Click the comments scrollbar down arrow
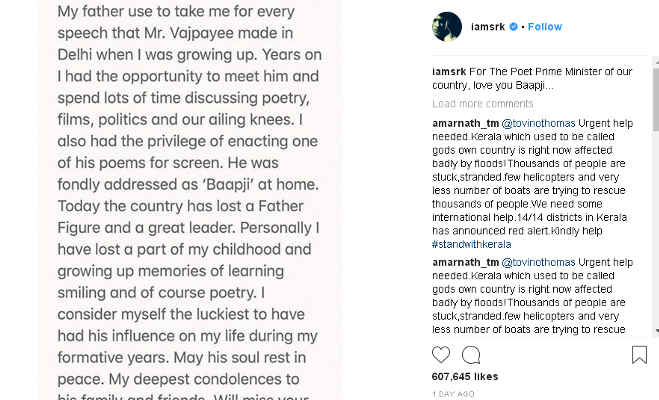The height and width of the screenshot is (400, 659). (655, 331)
